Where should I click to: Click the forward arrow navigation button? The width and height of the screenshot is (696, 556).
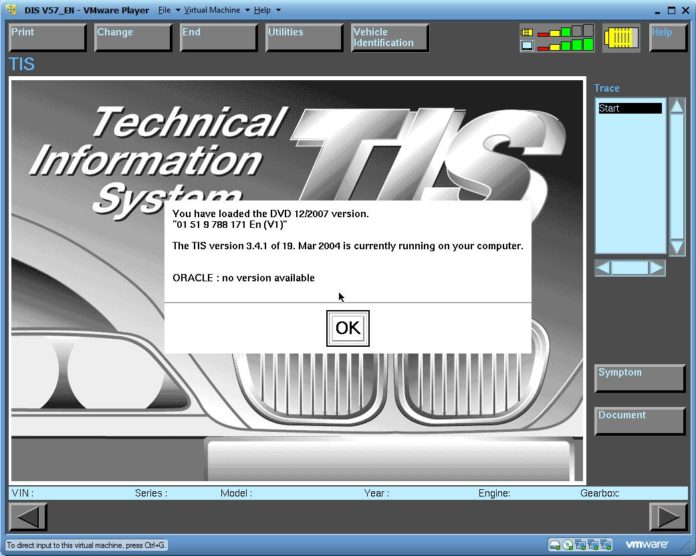668,517
